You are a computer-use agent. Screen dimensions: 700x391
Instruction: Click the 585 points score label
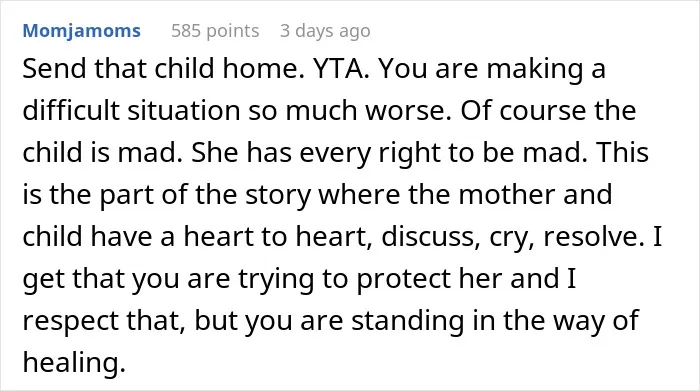[x=215, y=31]
